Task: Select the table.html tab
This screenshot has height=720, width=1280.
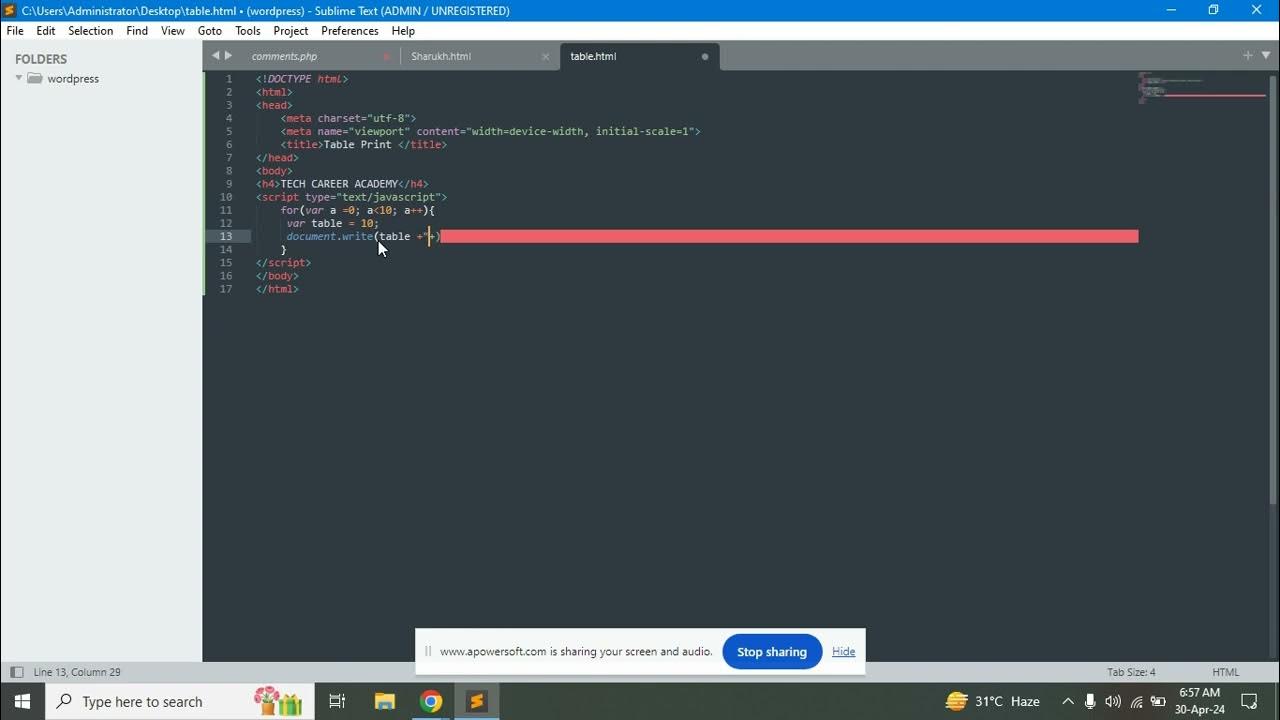Action: pos(593,57)
